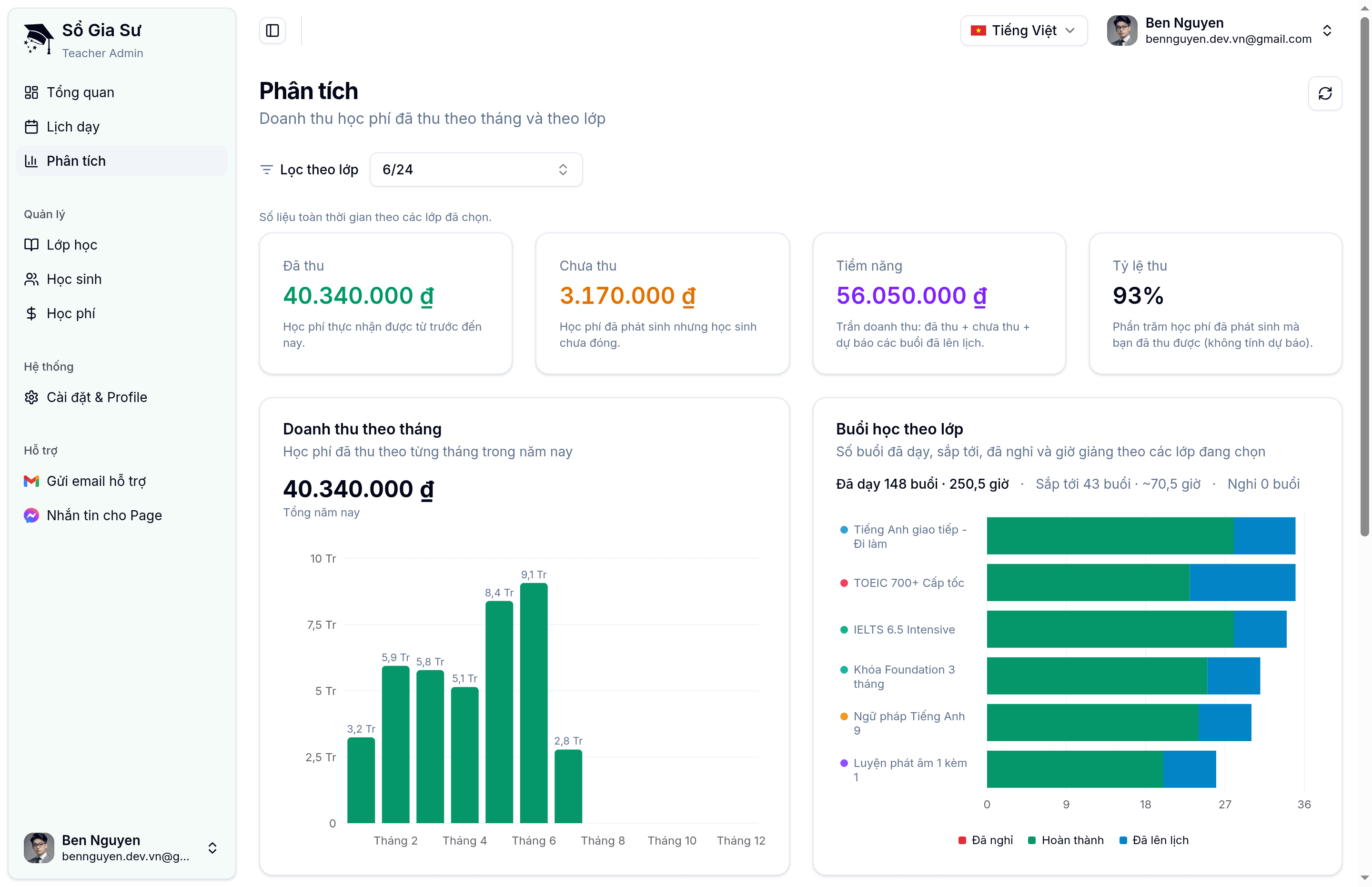
Task: Click the Messenger icon for Page
Action: 31,515
